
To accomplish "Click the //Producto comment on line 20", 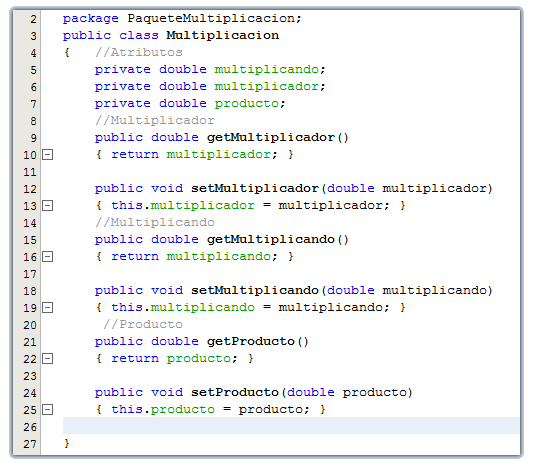I will pyautogui.click(x=143, y=324).
